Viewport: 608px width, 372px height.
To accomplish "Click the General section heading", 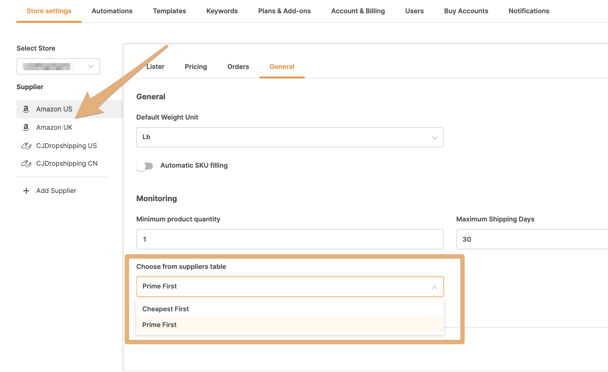I will pos(151,97).
